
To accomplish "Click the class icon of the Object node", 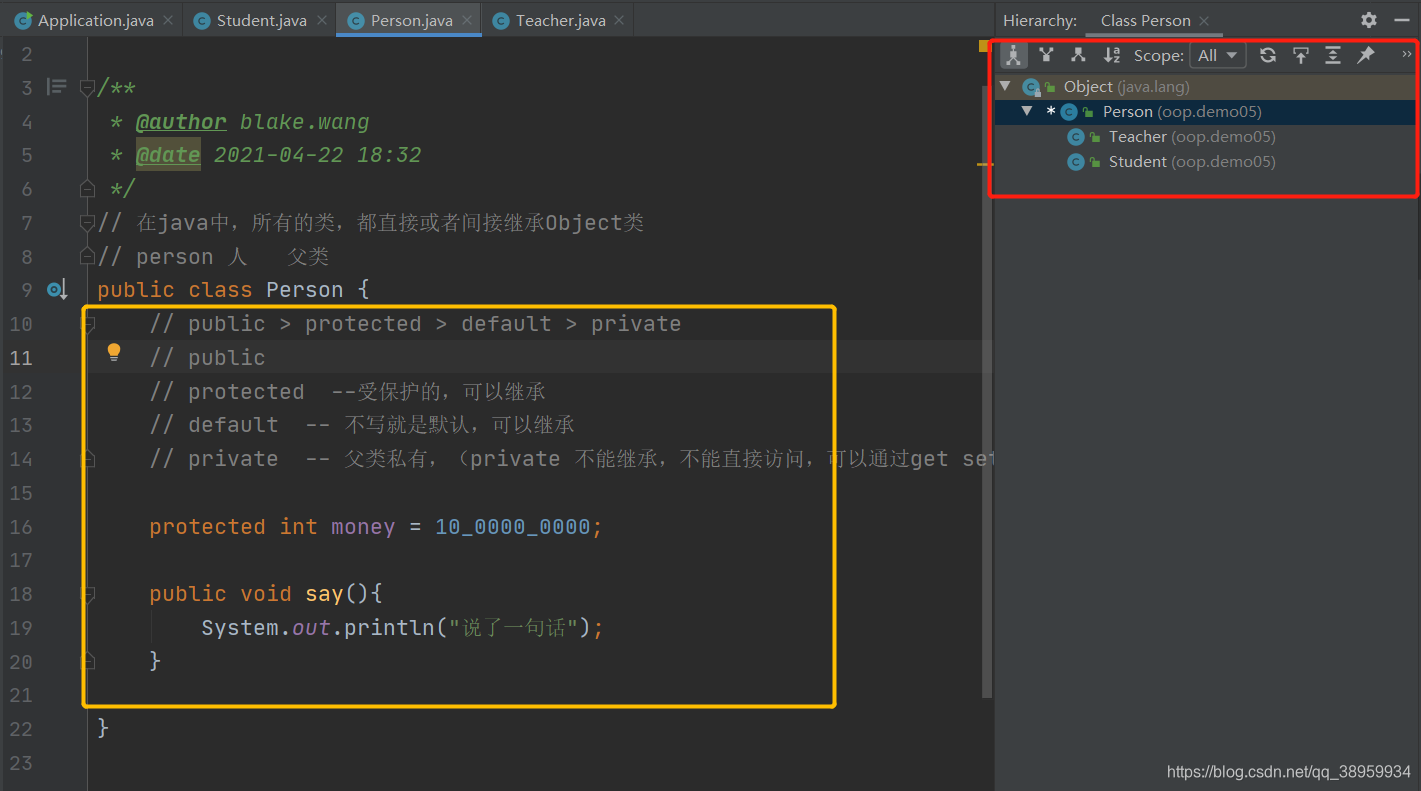I will click(x=1031, y=87).
